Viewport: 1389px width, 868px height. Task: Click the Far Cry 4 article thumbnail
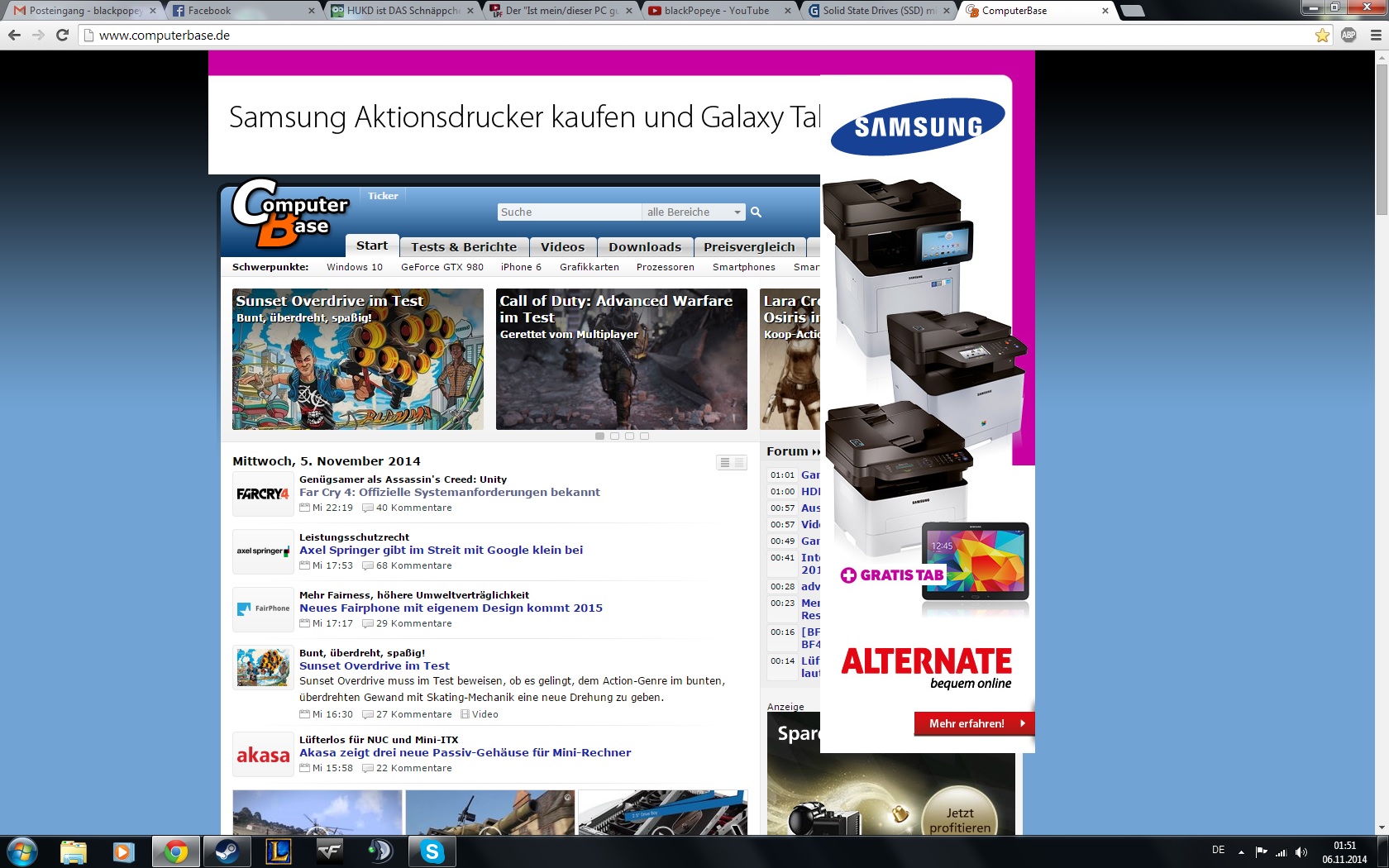(x=263, y=494)
